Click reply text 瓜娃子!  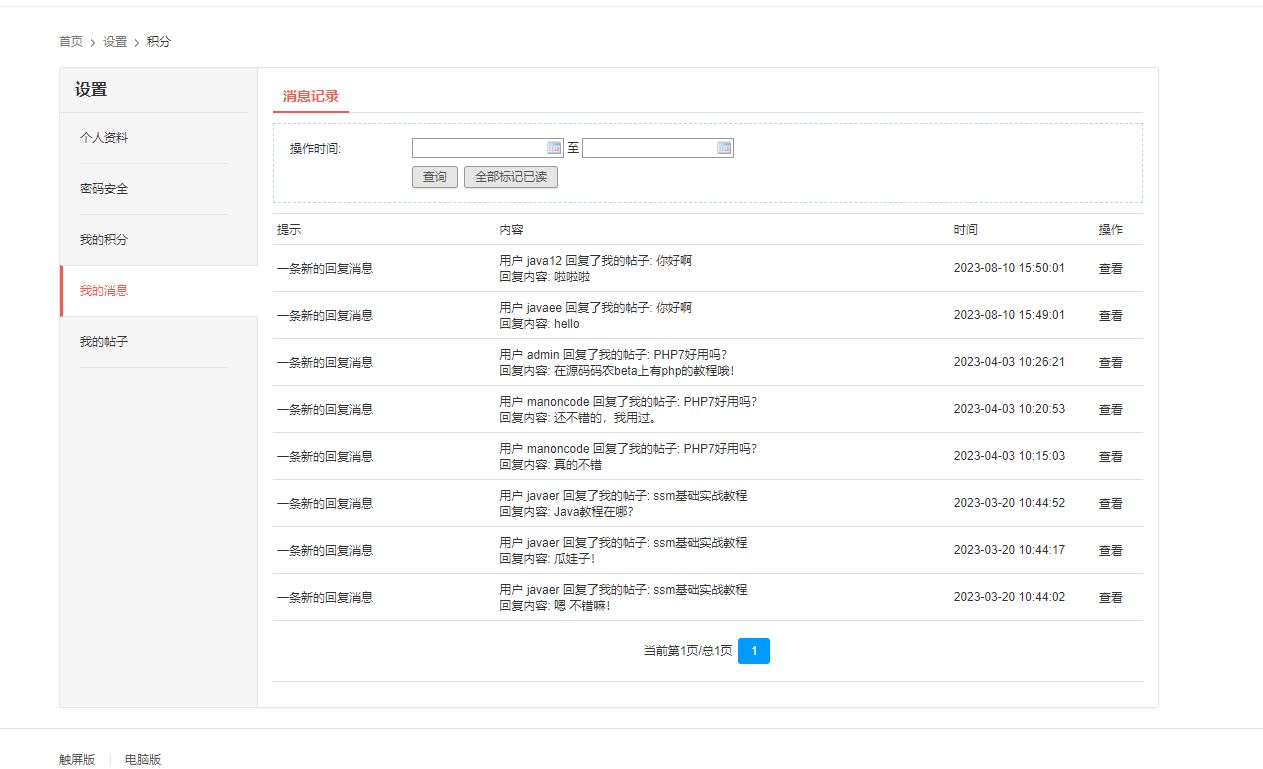tap(575, 559)
